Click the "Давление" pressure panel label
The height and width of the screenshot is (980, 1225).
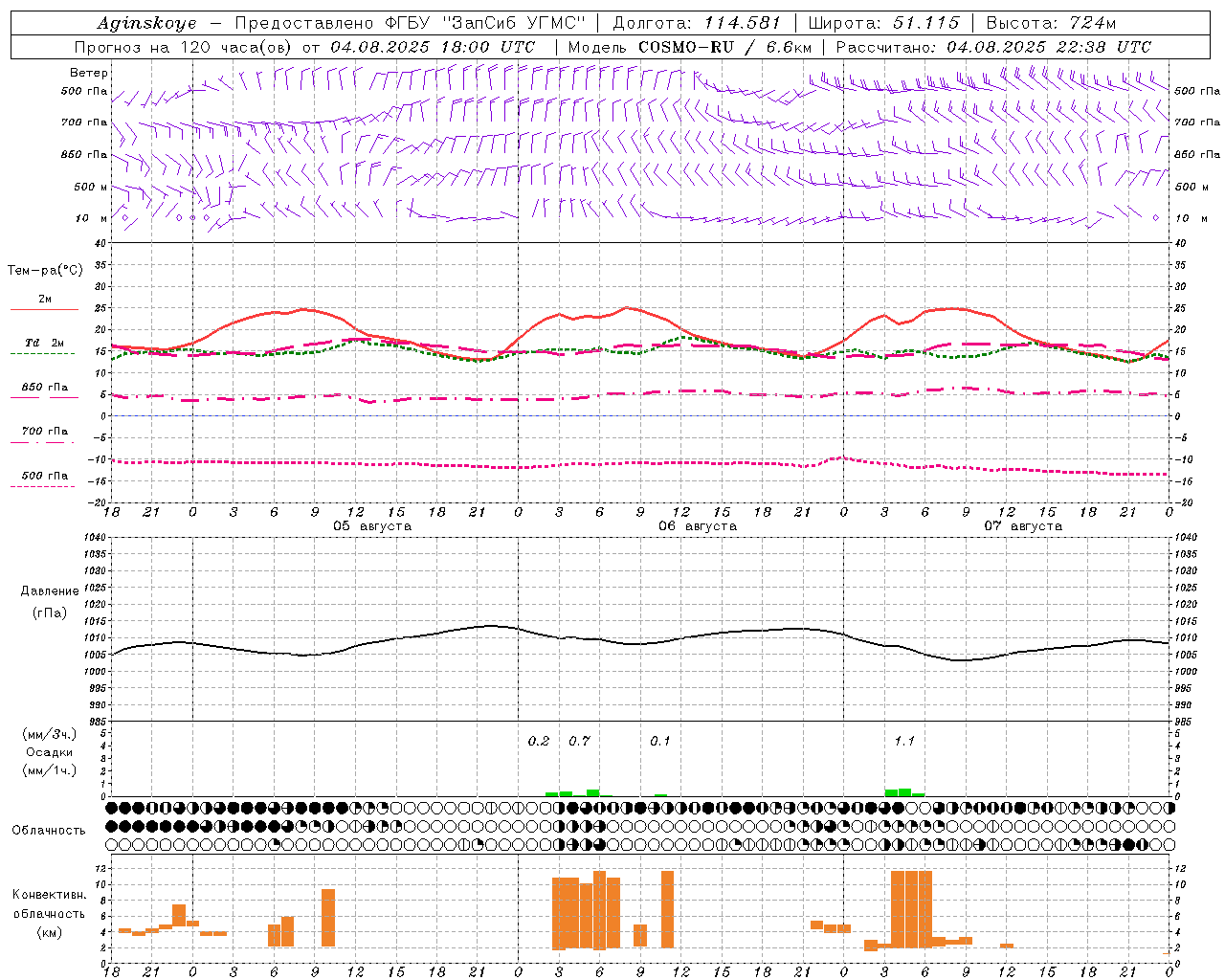[50, 590]
